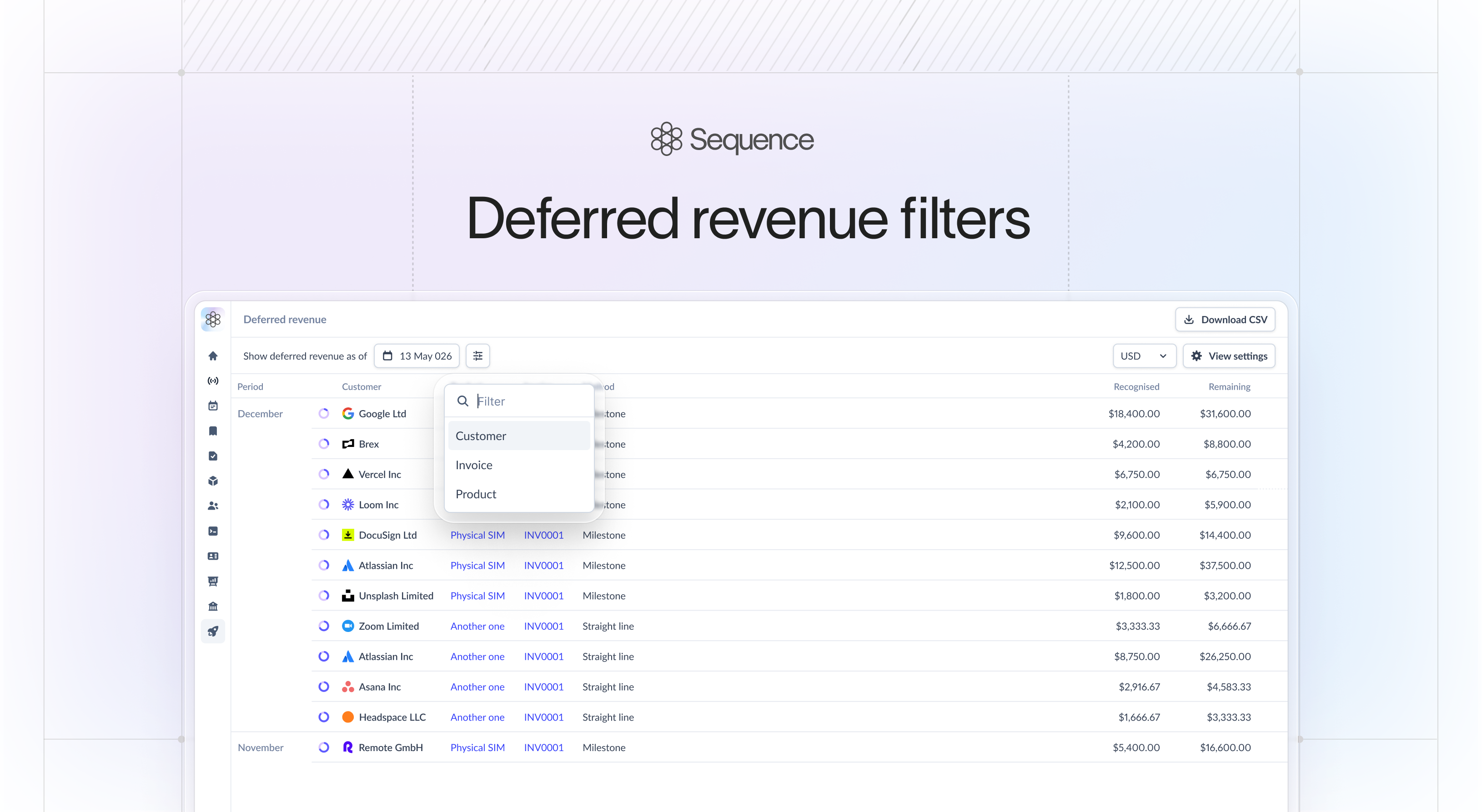Screen dimensions: 1482x812
Task: Click the Google Ltd logo
Action: (x=348, y=413)
